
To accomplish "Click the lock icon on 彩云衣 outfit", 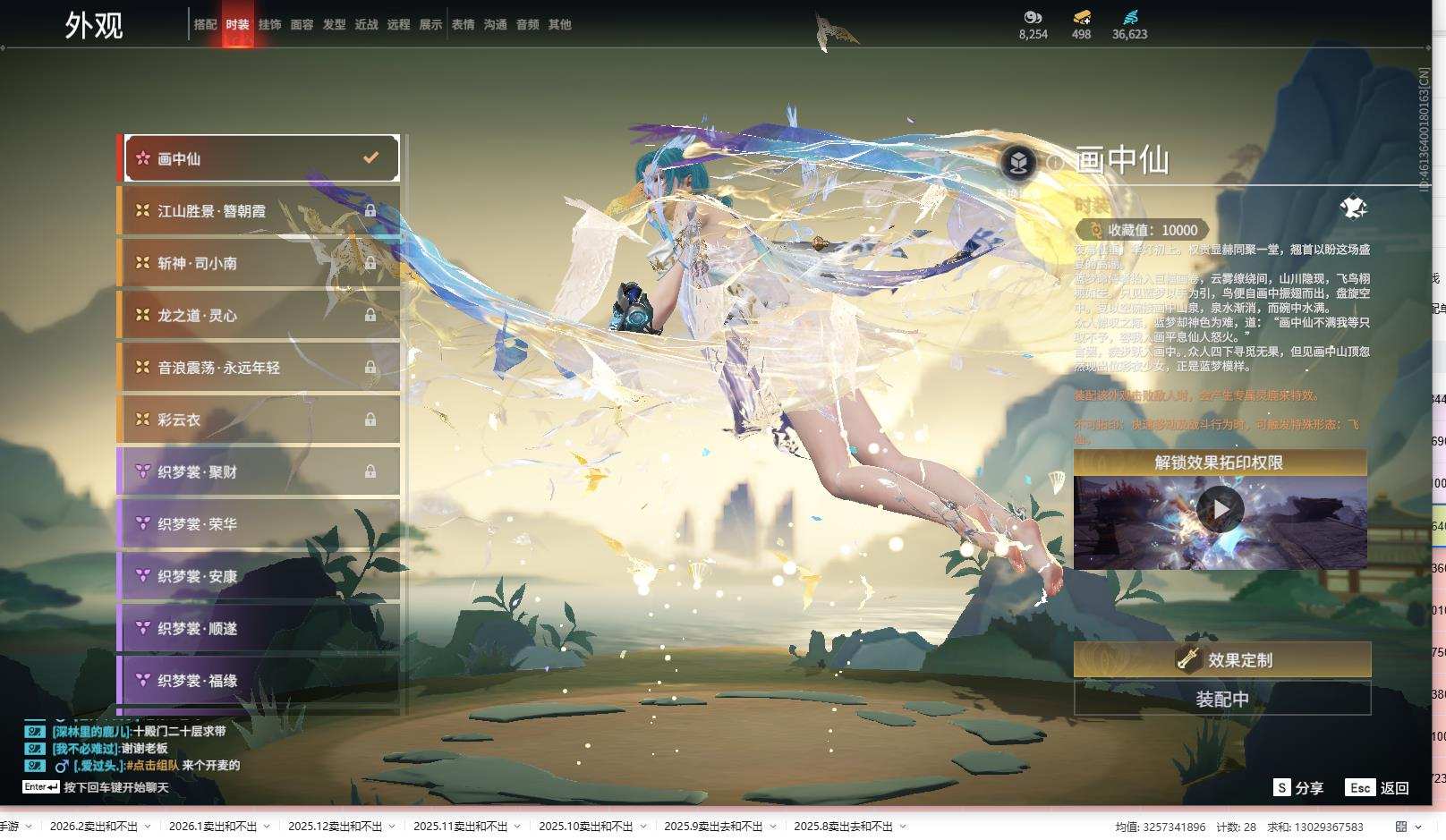I will coord(370,420).
